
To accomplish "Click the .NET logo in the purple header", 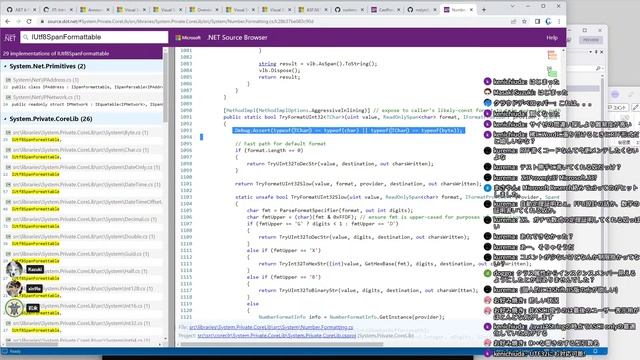I will (10, 38).
